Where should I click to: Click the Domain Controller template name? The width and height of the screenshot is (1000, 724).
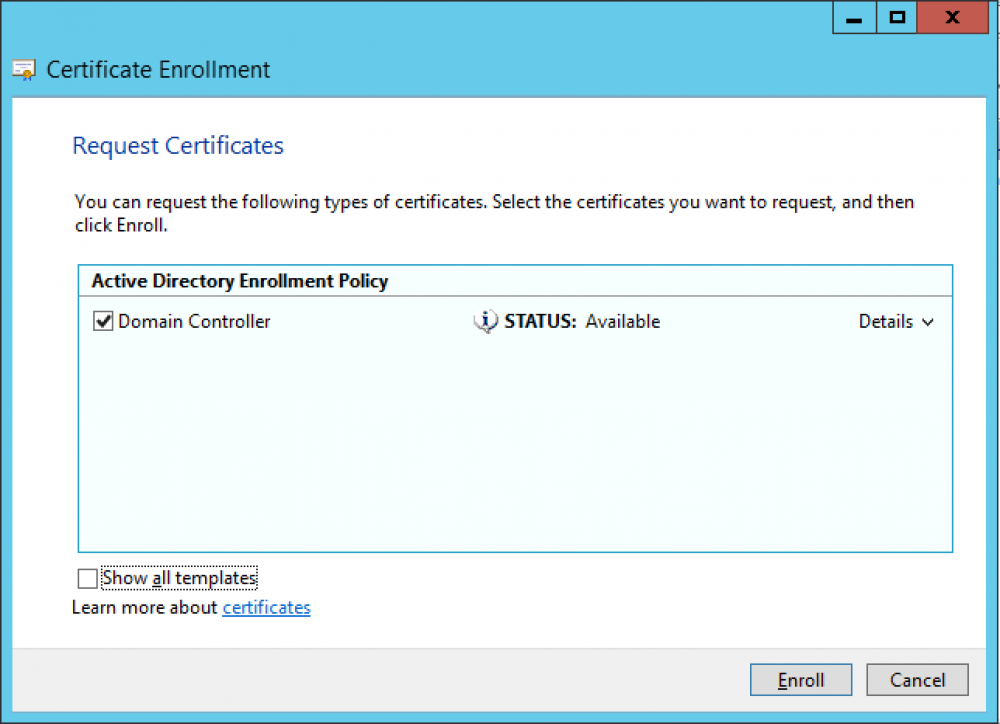pos(194,322)
